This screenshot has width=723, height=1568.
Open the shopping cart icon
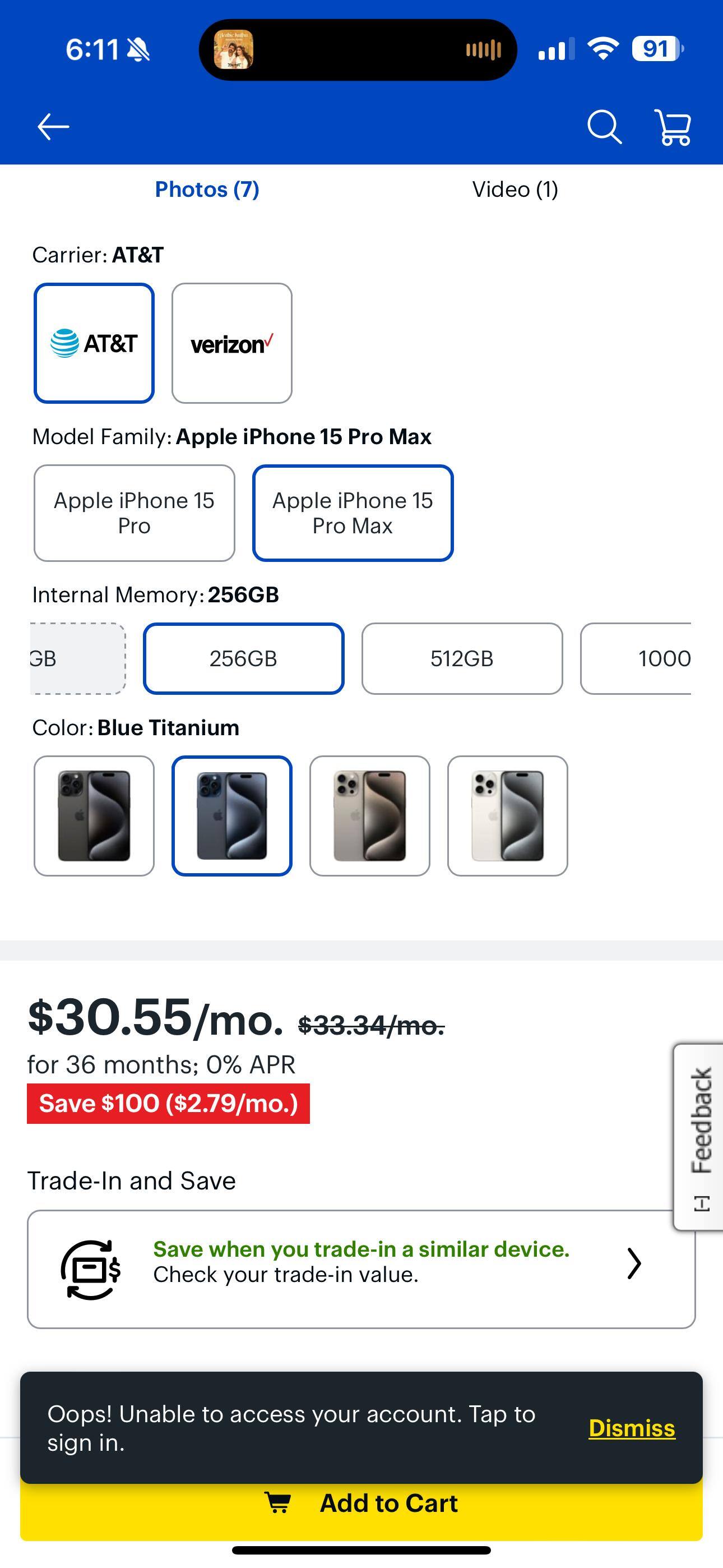pos(672,127)
